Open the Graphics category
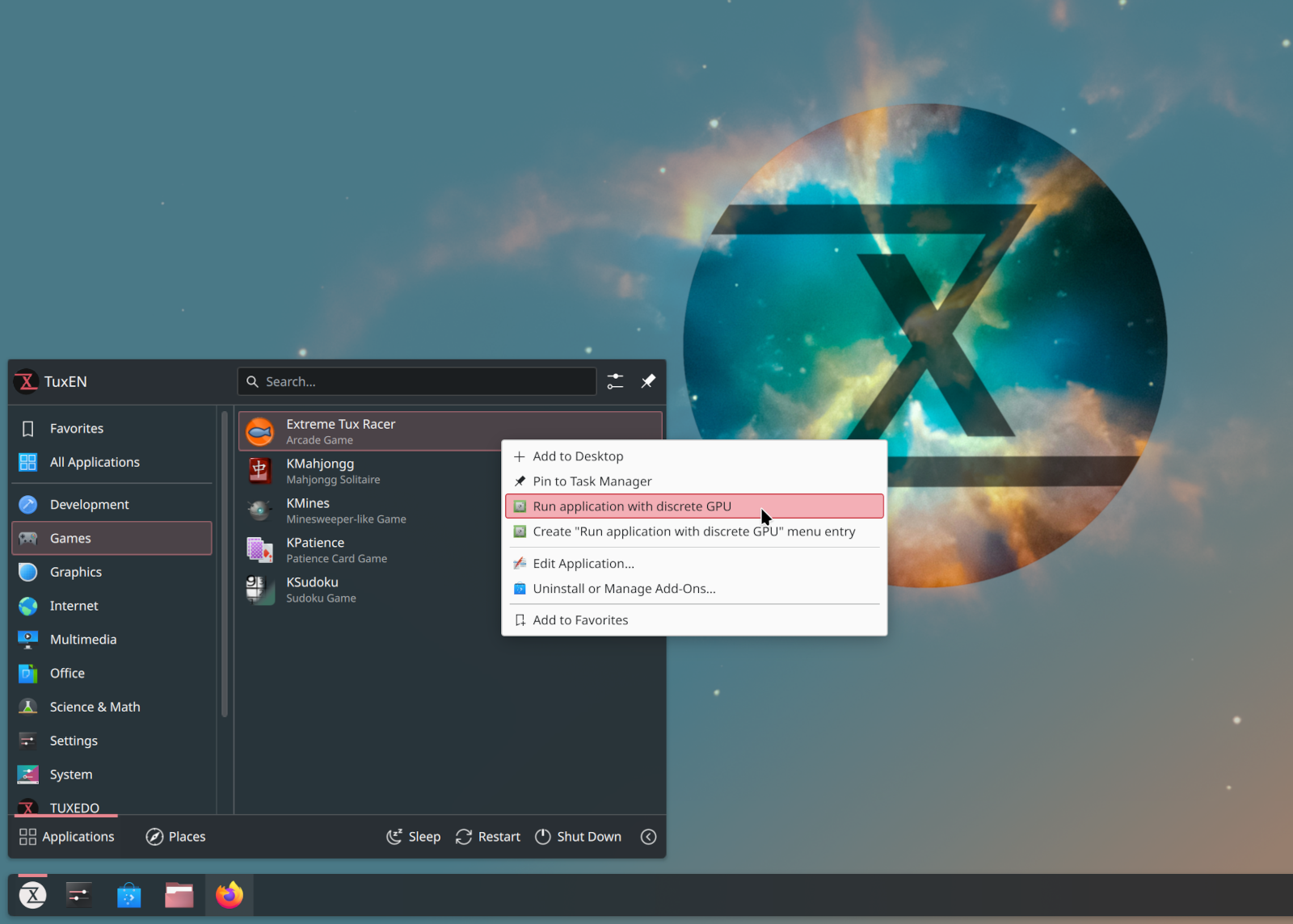Screen dimensions: 1293x924 pyautogui.click(x=112, y=572)
